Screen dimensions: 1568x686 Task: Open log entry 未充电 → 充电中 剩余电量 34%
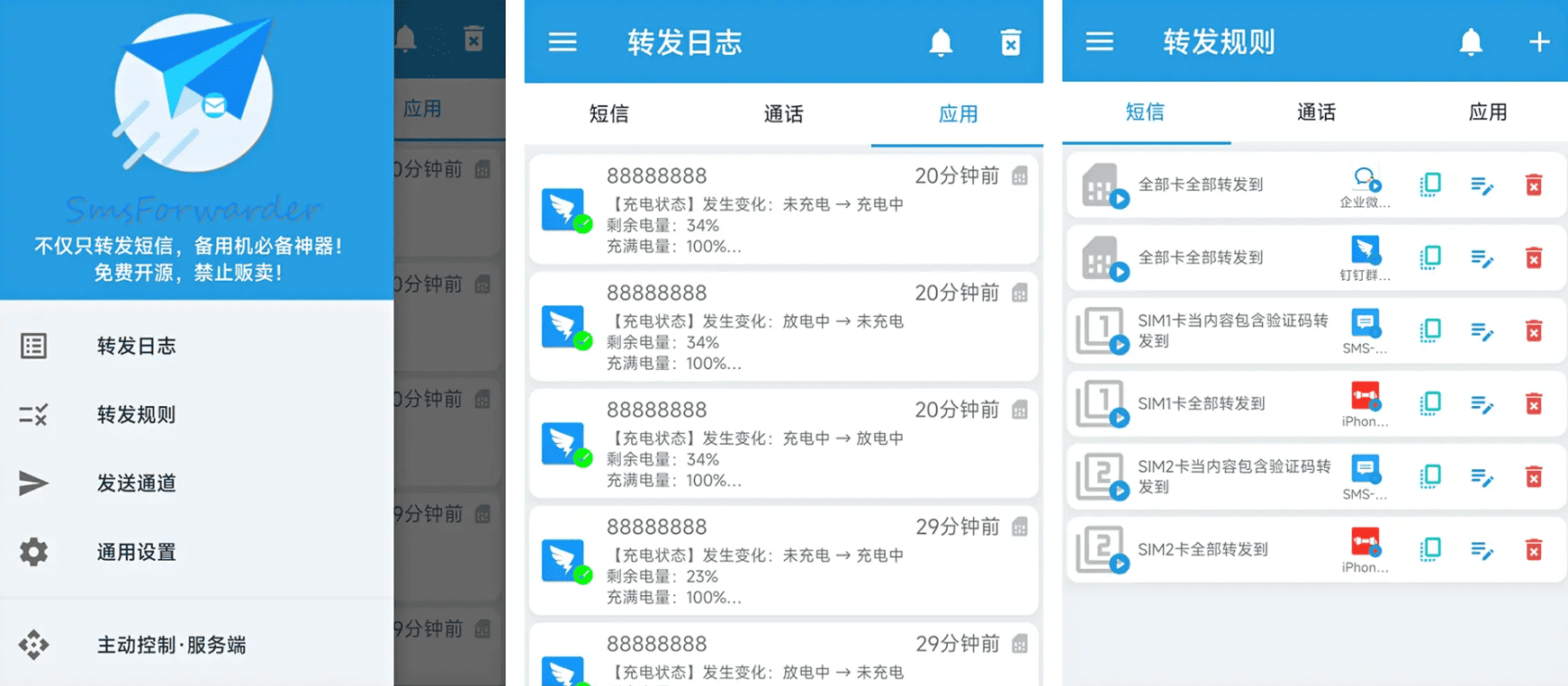(783, 210)
